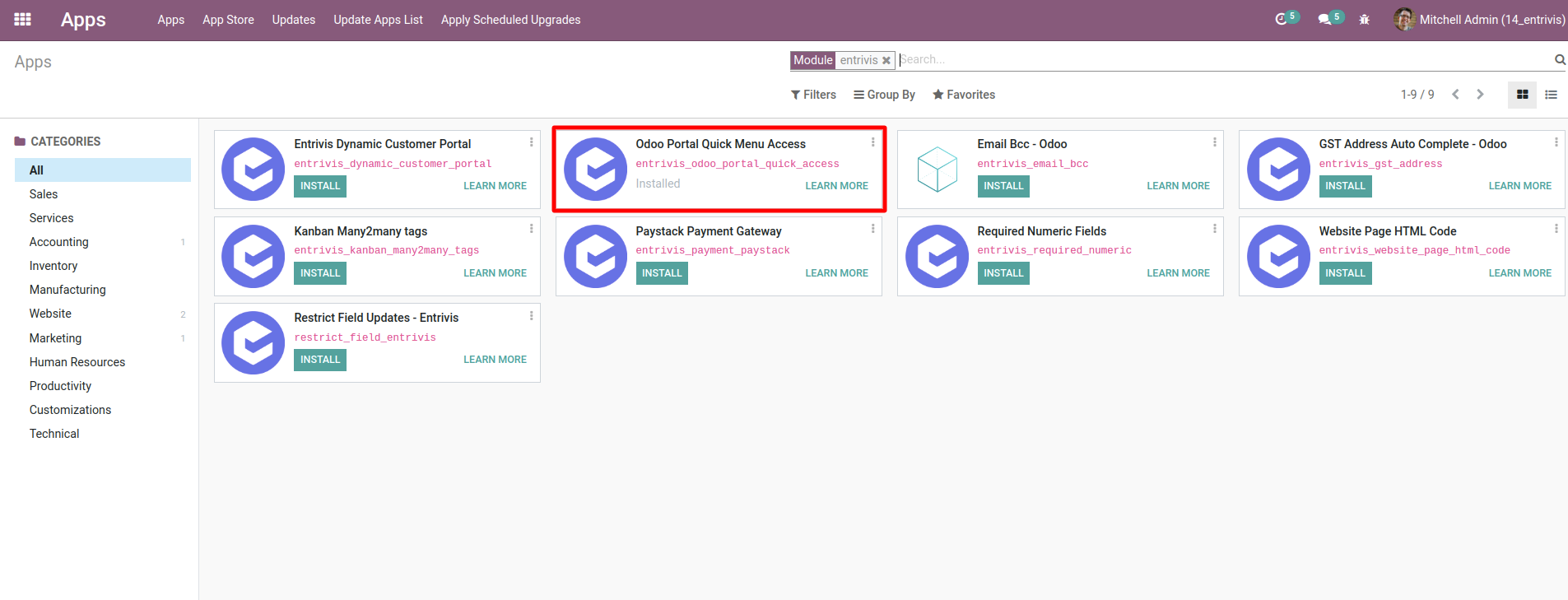The width and height of the screenshot is (1568, 600).
Task: Click the search magnifier icon
Action: coord(1559,59)
